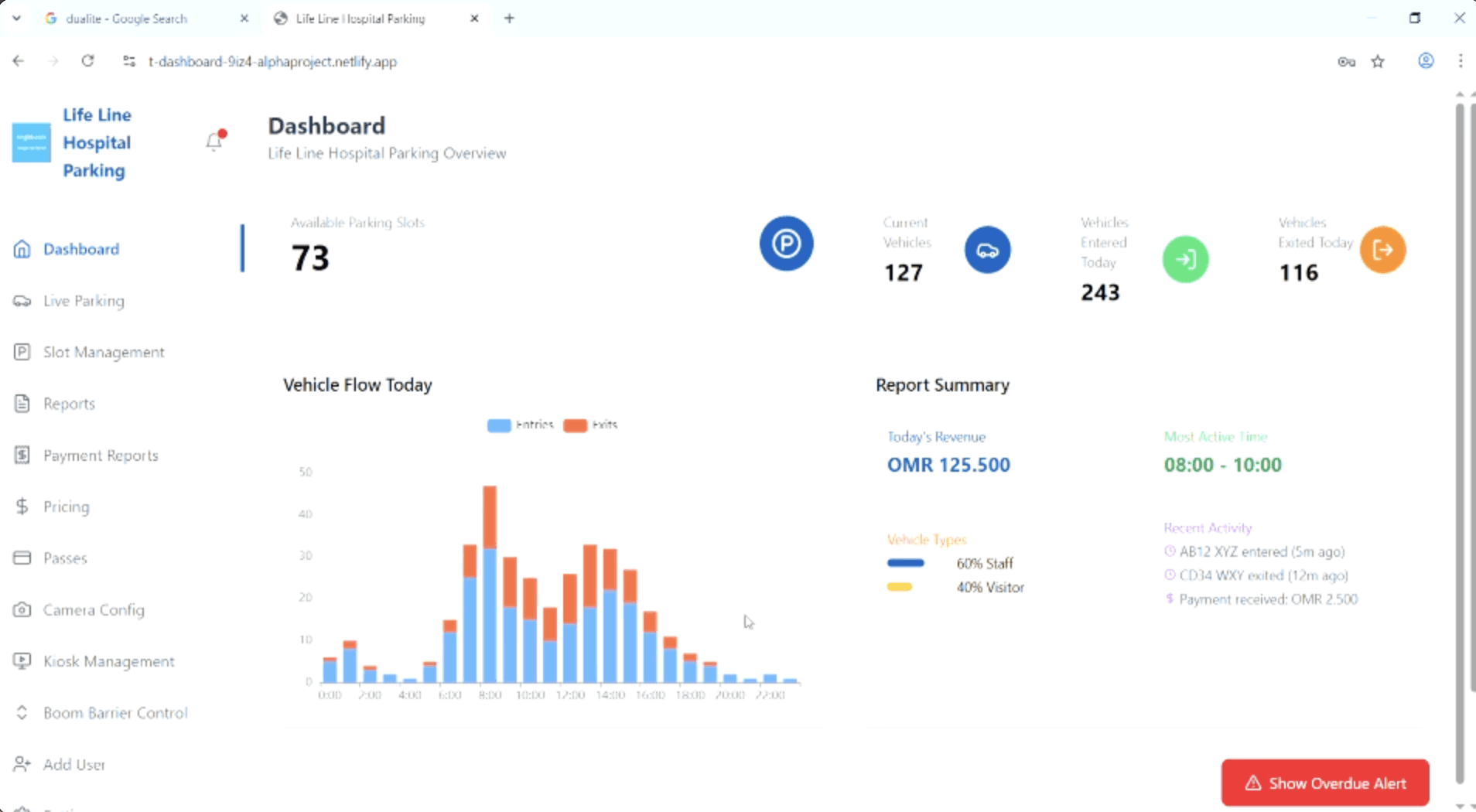Go to Live Parking page
Image resolution: width=1476 pixels, height=812 pixels.
(x=84, y=301)
